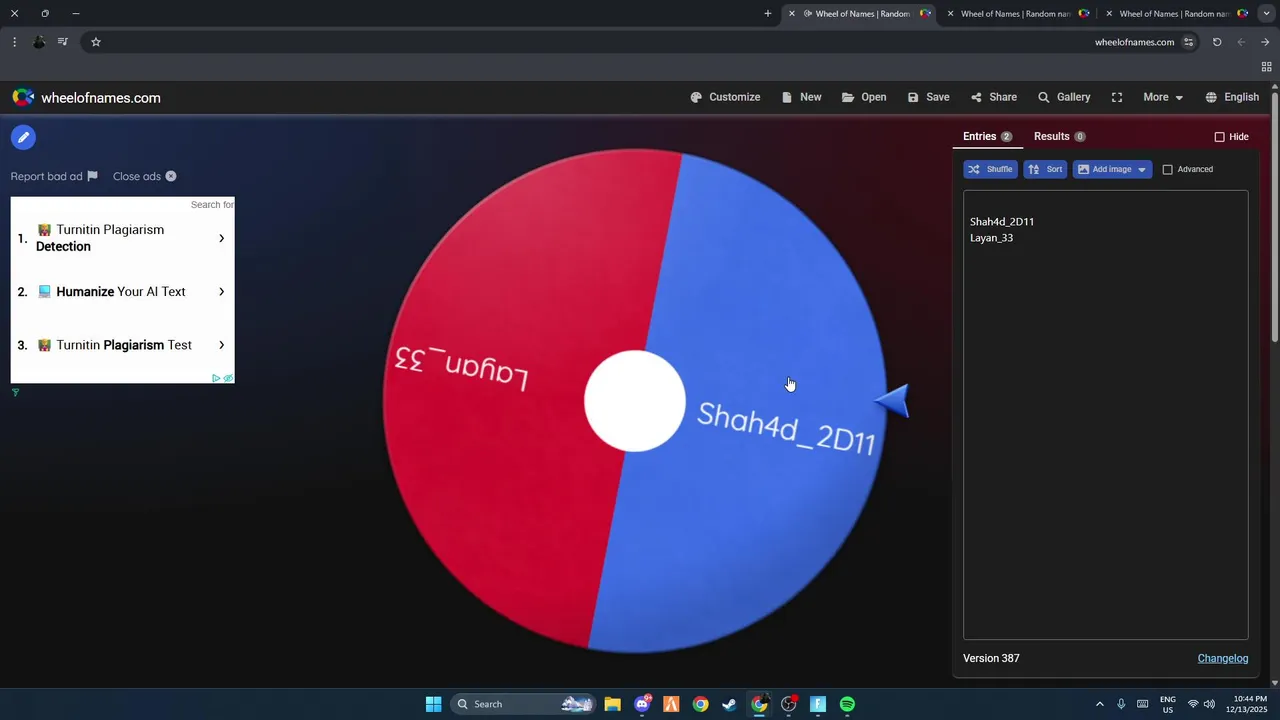Switch to the Entries tab
The image size is (1280, 720).
(x=987, y=136)
